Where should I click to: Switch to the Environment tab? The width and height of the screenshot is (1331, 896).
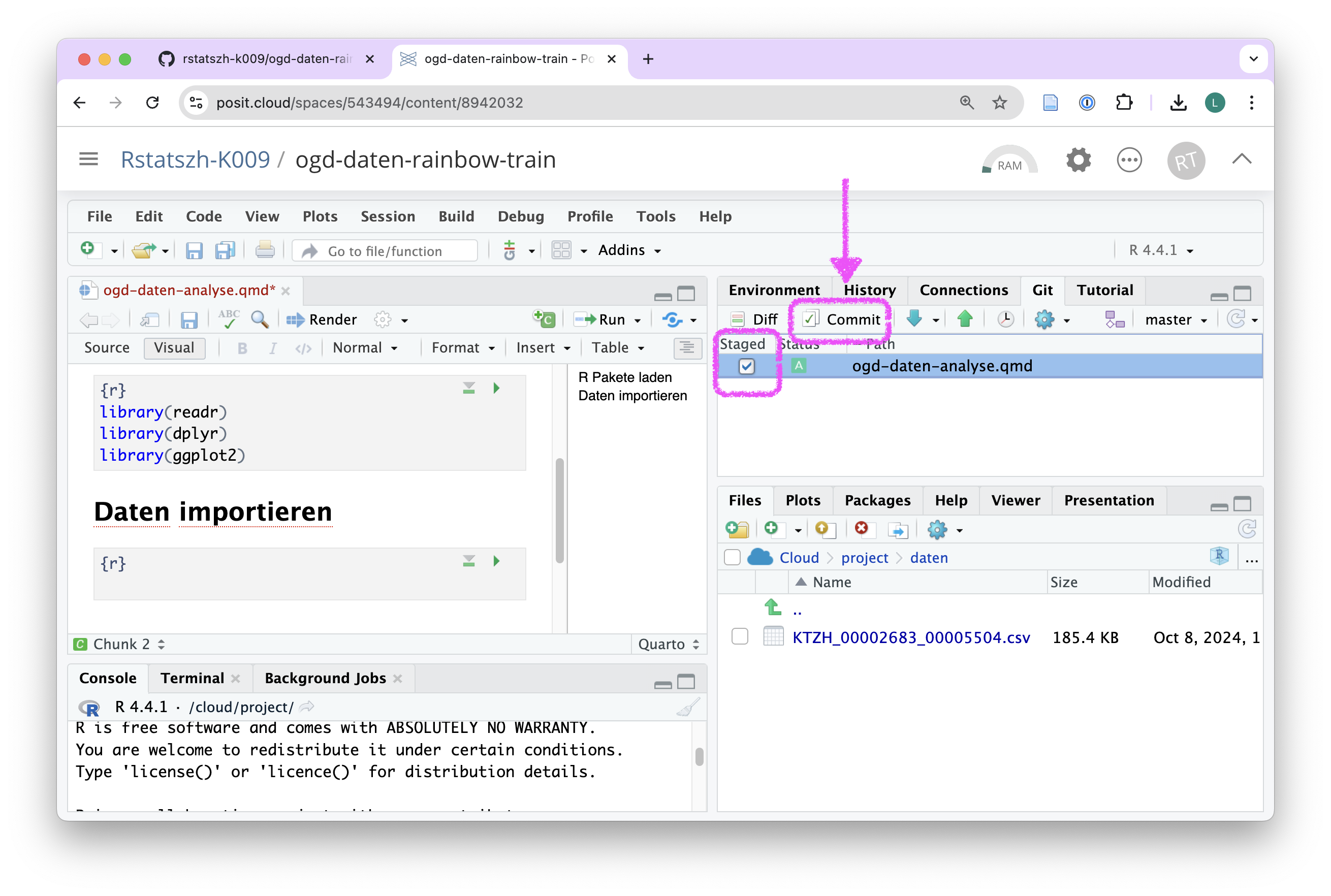tap(774, 290)
